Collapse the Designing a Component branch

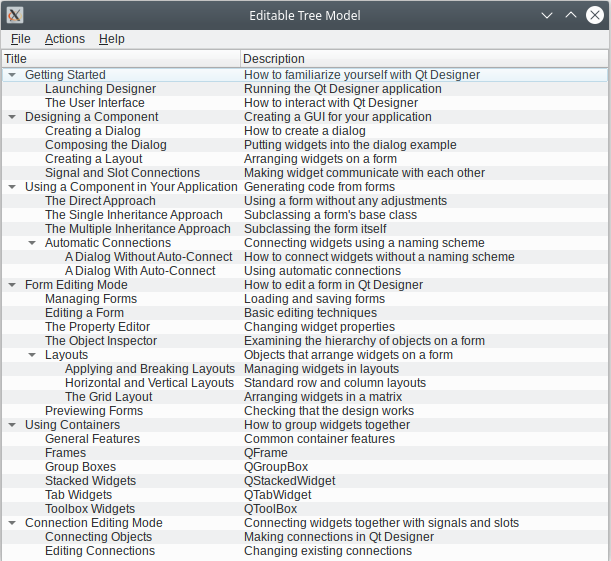click(12, 117)
